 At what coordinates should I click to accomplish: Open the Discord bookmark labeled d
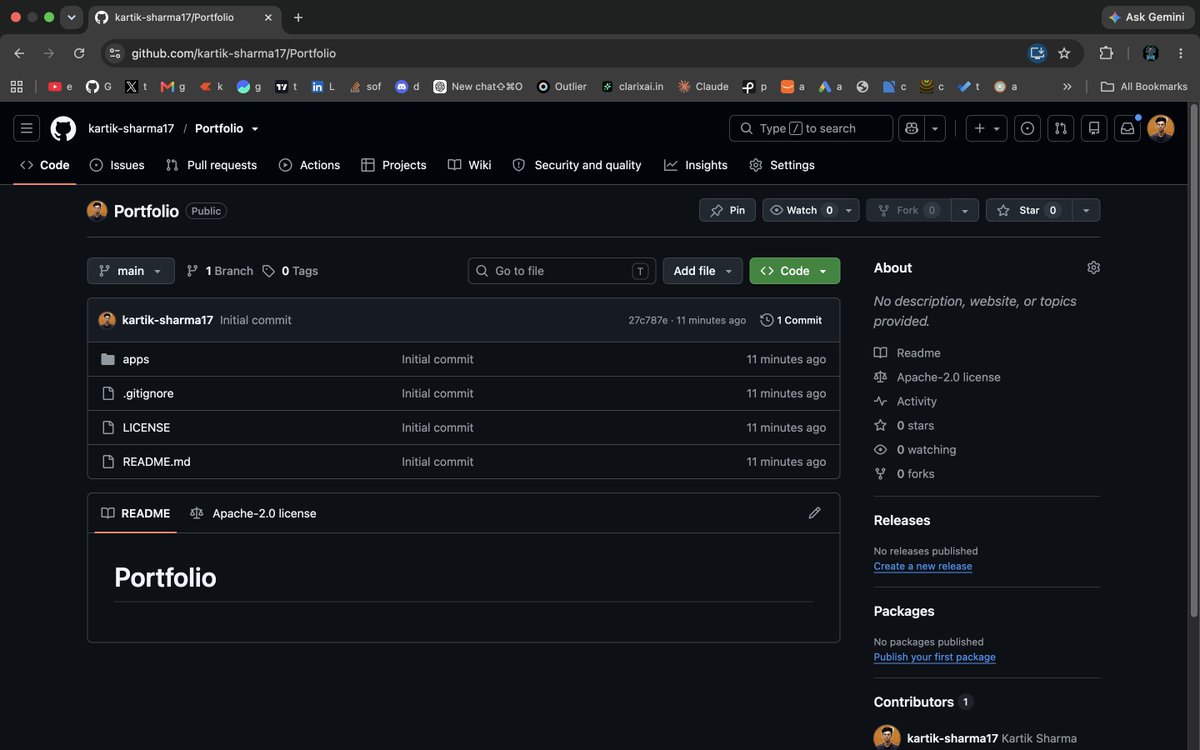(x=407, y=87)
